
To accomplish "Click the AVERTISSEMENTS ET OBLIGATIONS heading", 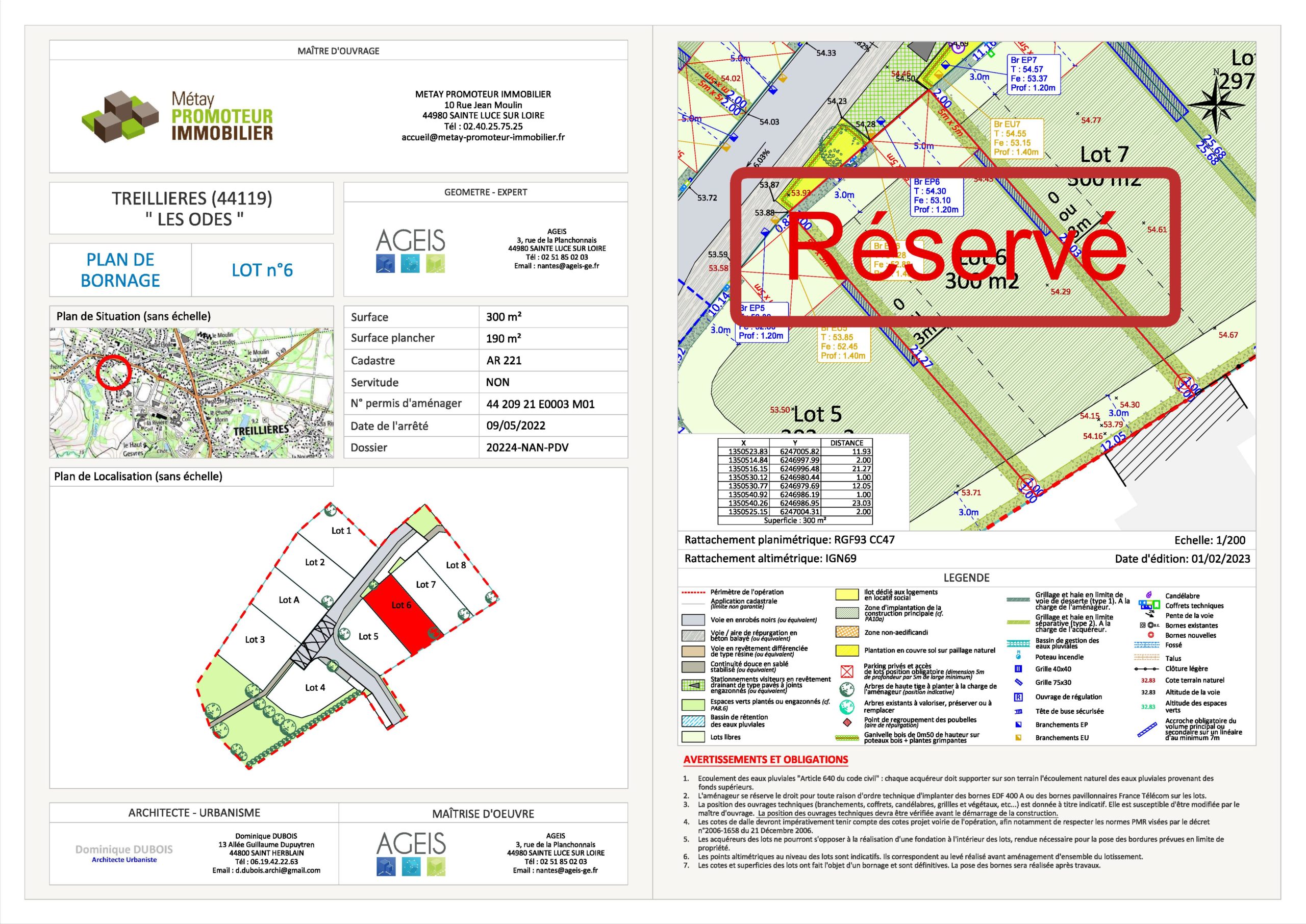I will tap(766, 760).
